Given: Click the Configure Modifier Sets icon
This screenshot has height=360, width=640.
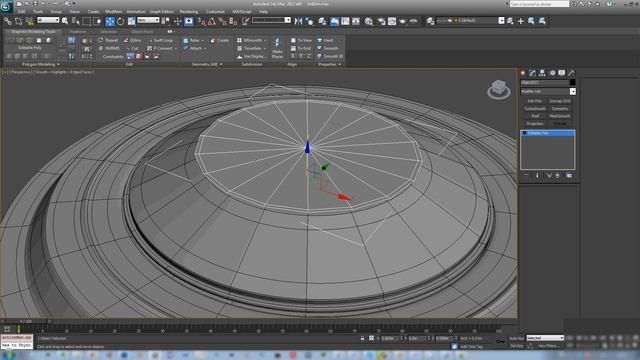Looking at the screenshot, I should [569, 175].
